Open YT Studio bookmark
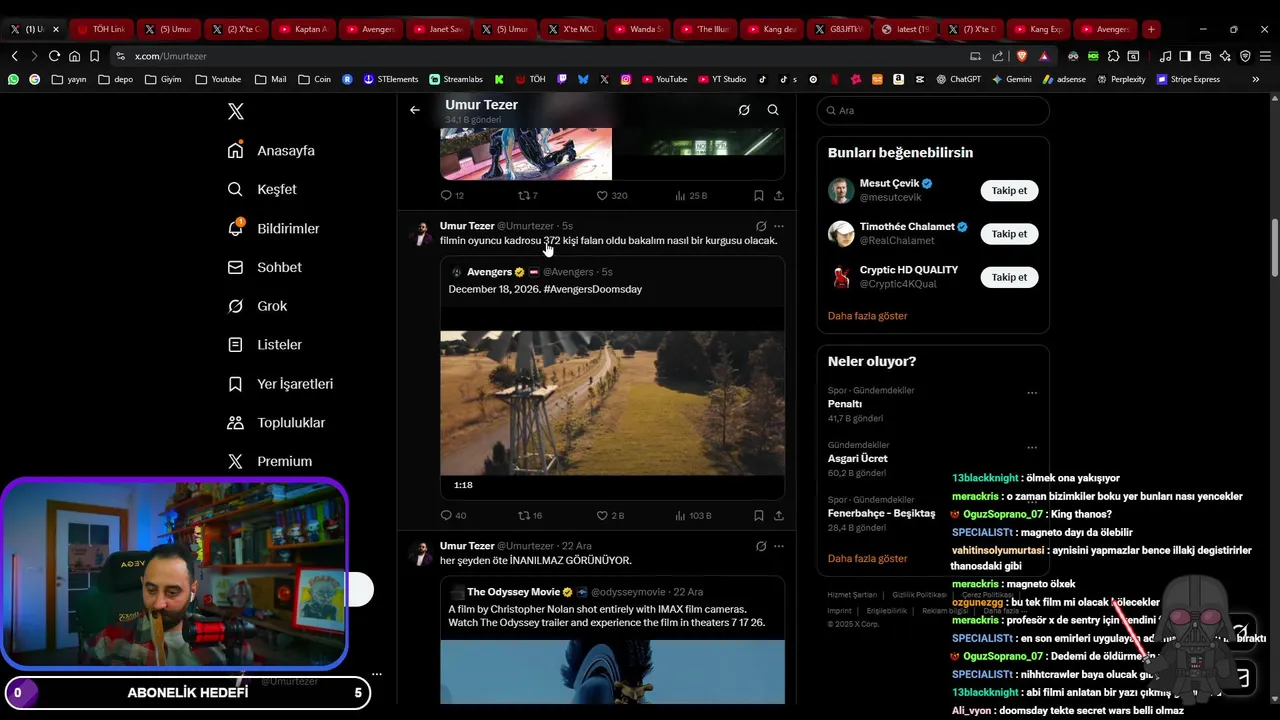This screenshot has height=720, width=1280. pos(720,79)
